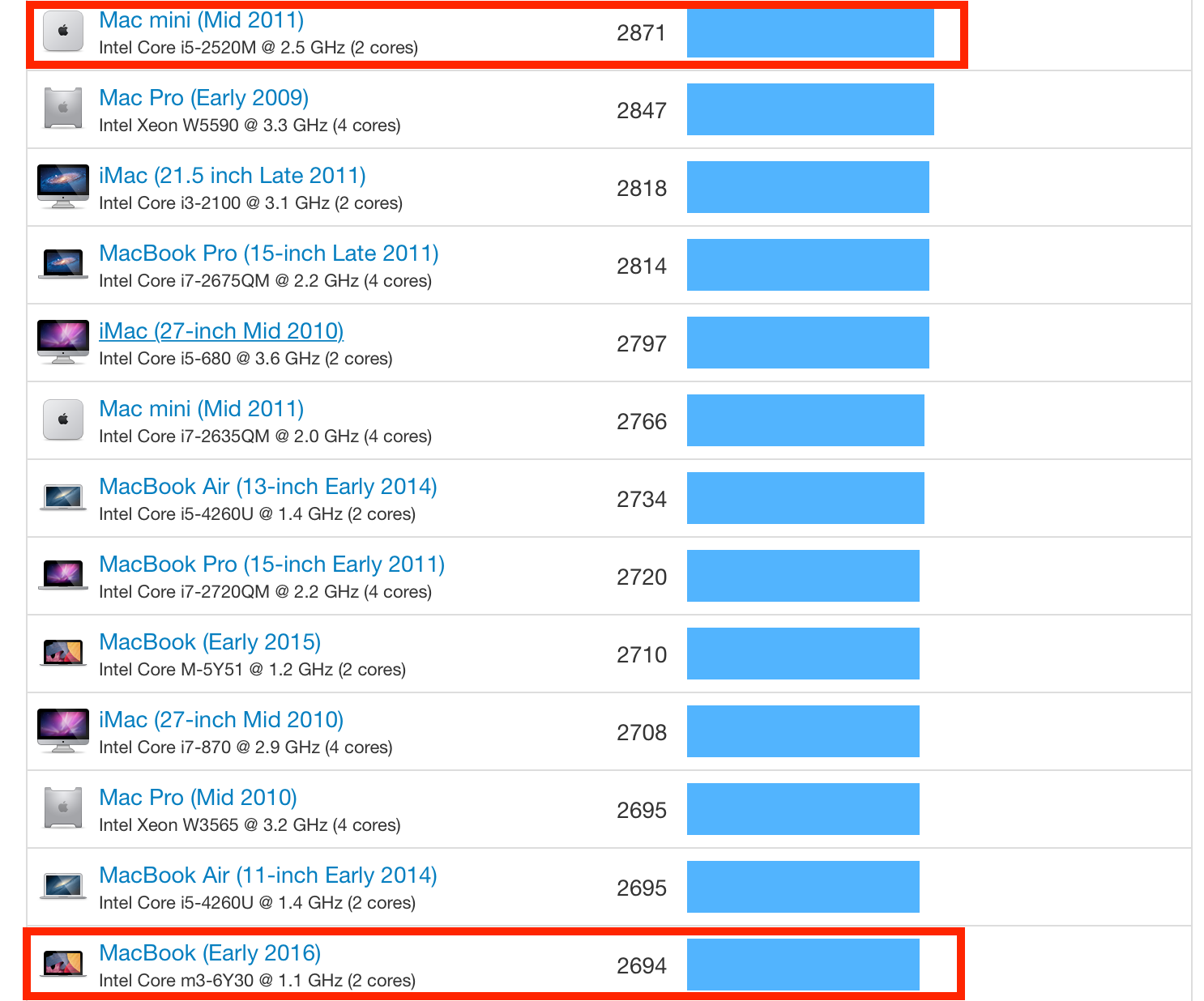Click blue score bar for iMac 21.5 inch
Screen dimensions: 1204x1001
pyautogui.click(x=808, y=187)
